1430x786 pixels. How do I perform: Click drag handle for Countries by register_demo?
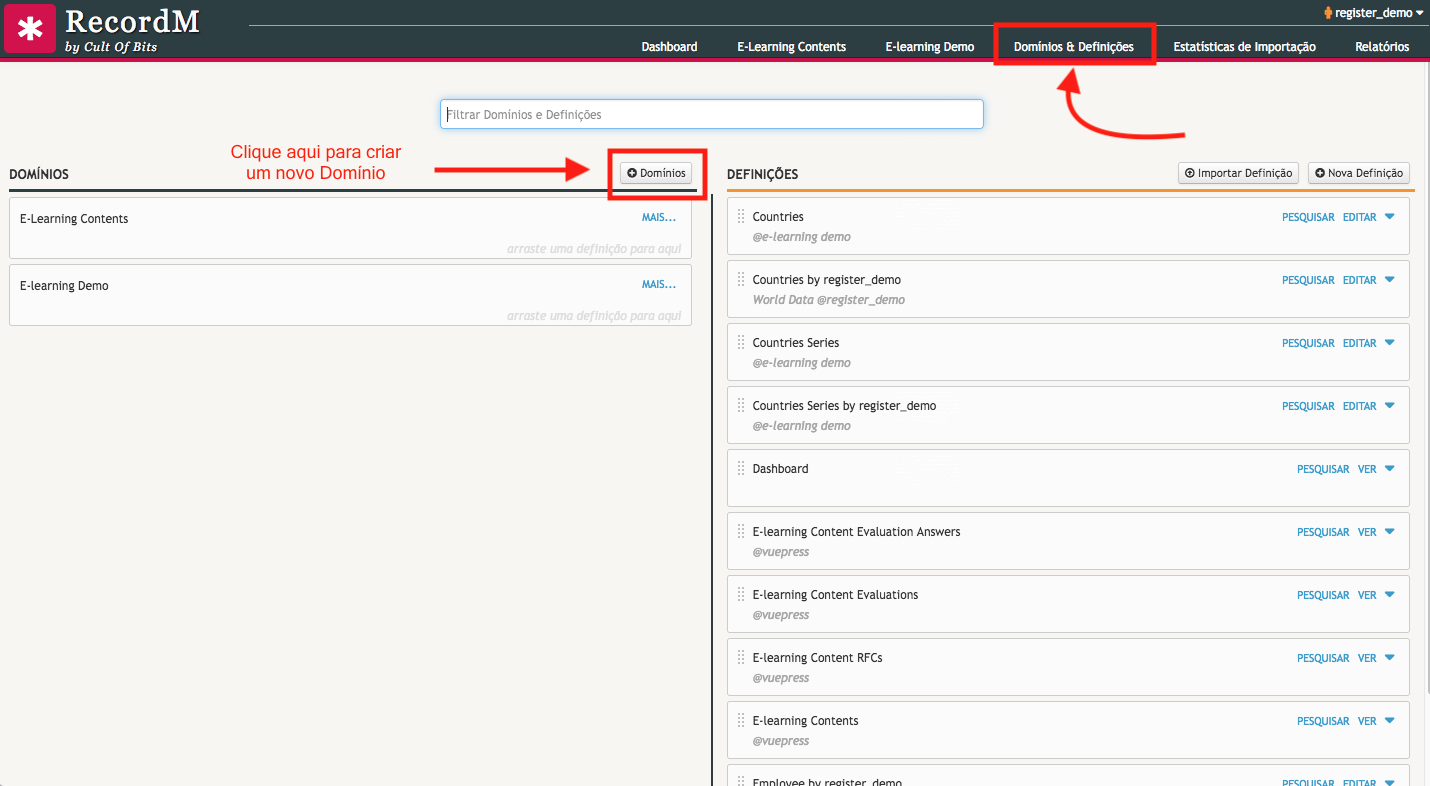[741, 280]
